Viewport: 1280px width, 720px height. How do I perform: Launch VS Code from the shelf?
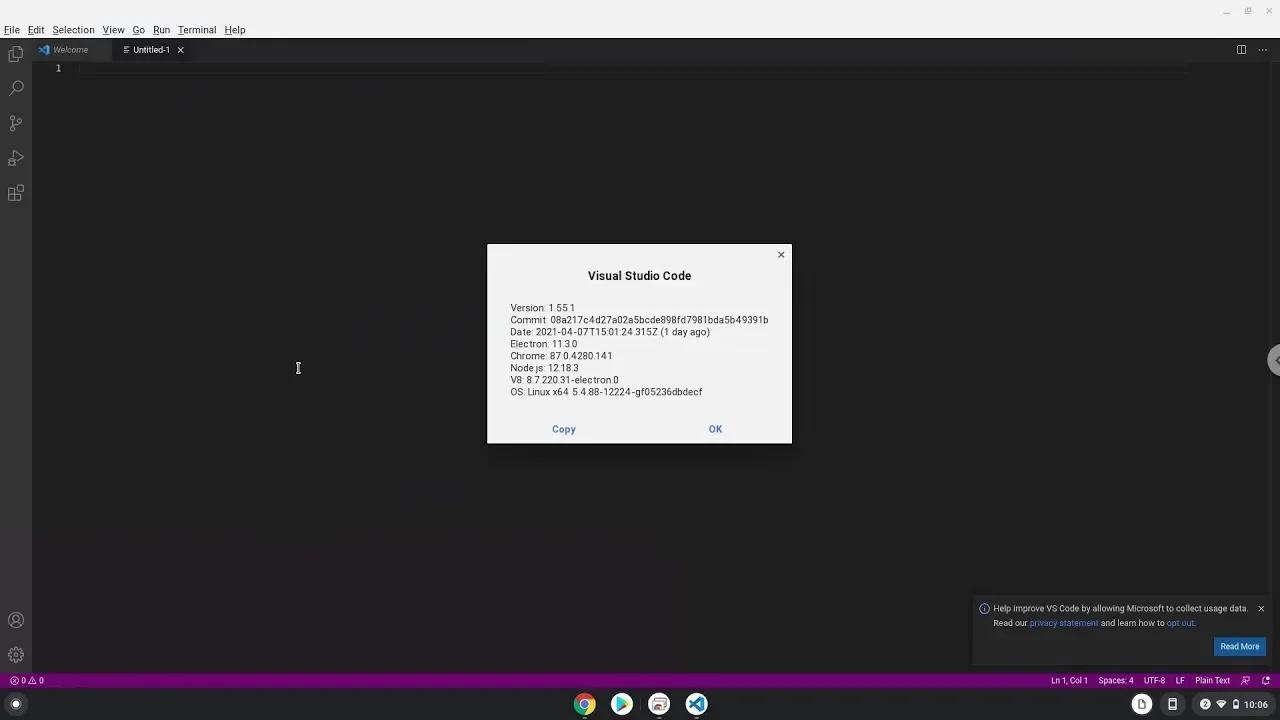(x=696, y=704)
